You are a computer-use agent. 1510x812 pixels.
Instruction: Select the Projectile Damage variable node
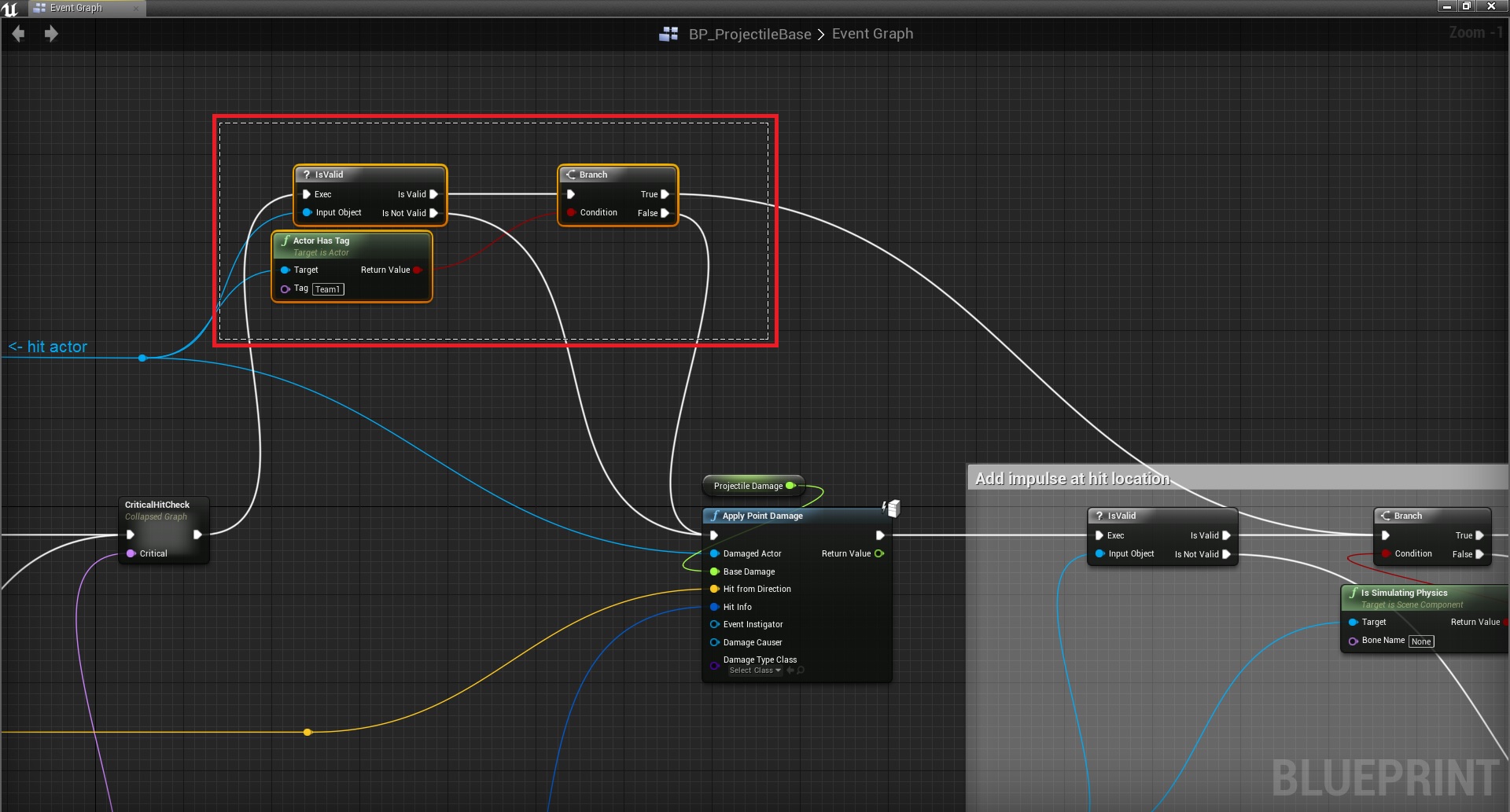[747, 486]
